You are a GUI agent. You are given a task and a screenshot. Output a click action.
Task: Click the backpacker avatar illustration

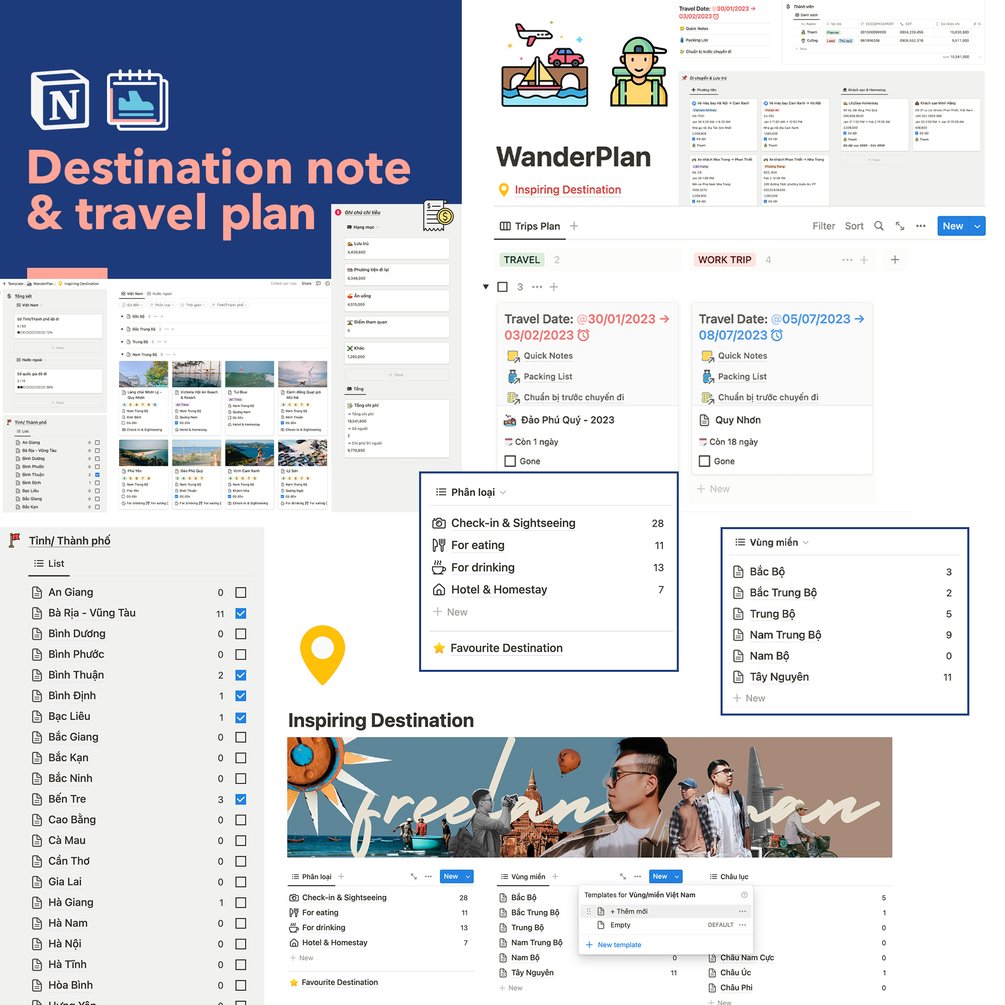coord(638,72)
